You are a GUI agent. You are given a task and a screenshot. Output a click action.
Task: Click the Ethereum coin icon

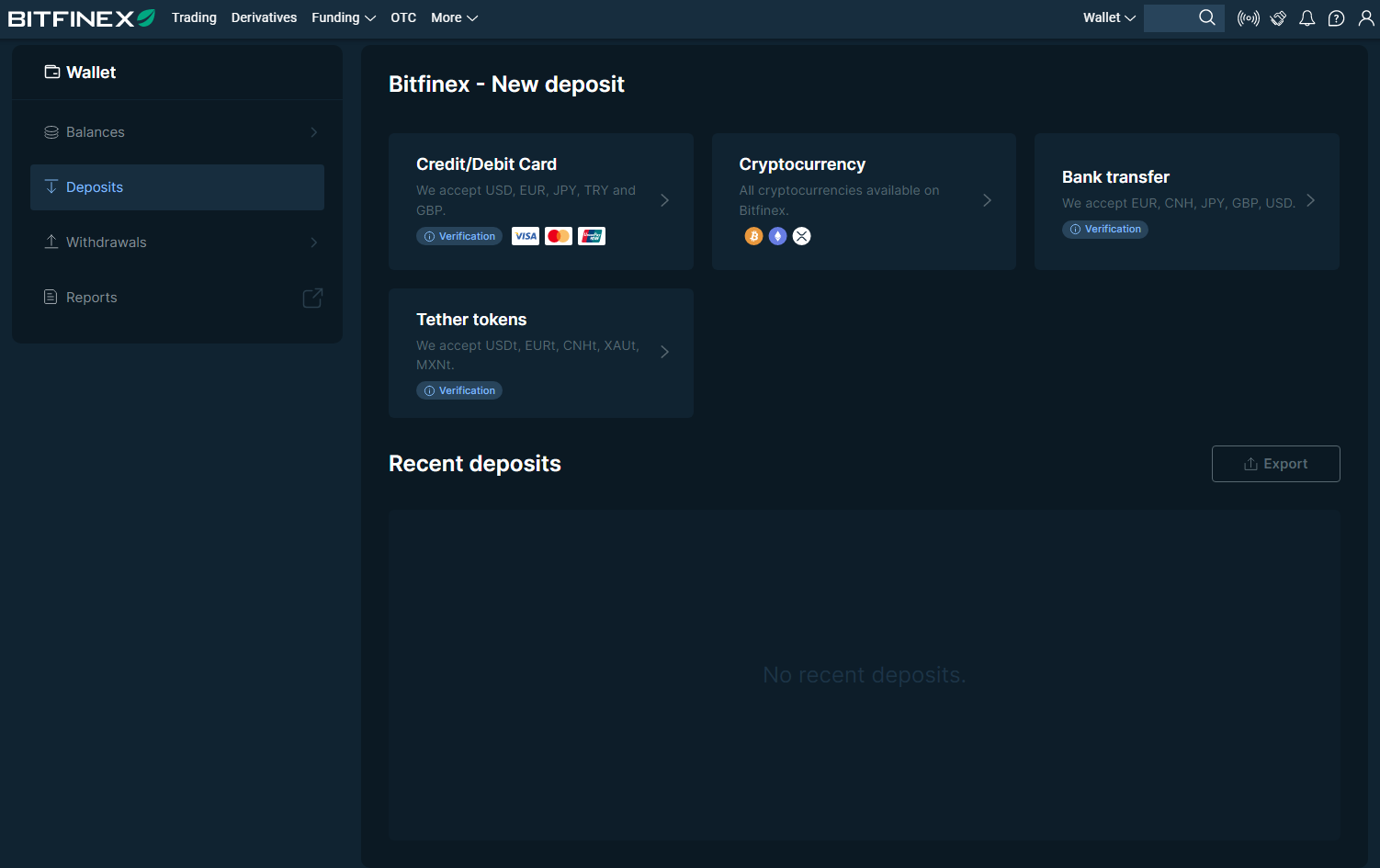coord(778,236)
